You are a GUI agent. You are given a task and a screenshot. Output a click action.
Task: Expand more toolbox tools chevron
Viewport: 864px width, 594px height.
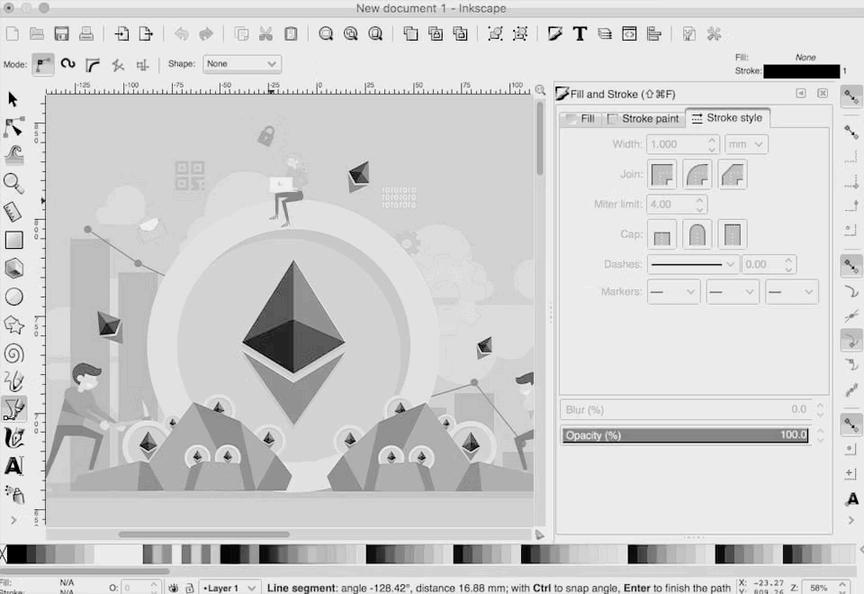[x=13, y=520]
